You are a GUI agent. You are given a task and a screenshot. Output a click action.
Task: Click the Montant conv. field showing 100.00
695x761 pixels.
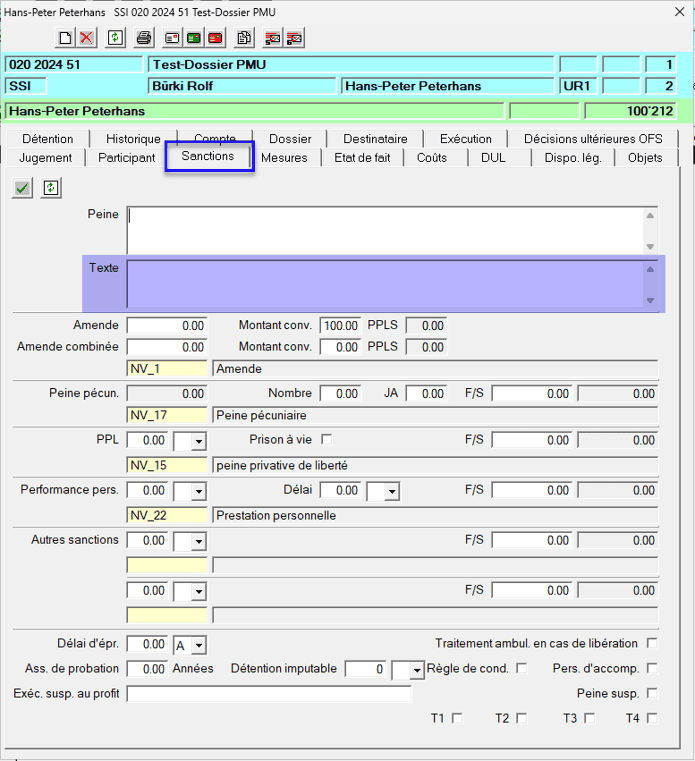pyautogui.click(x=340, y=326)
